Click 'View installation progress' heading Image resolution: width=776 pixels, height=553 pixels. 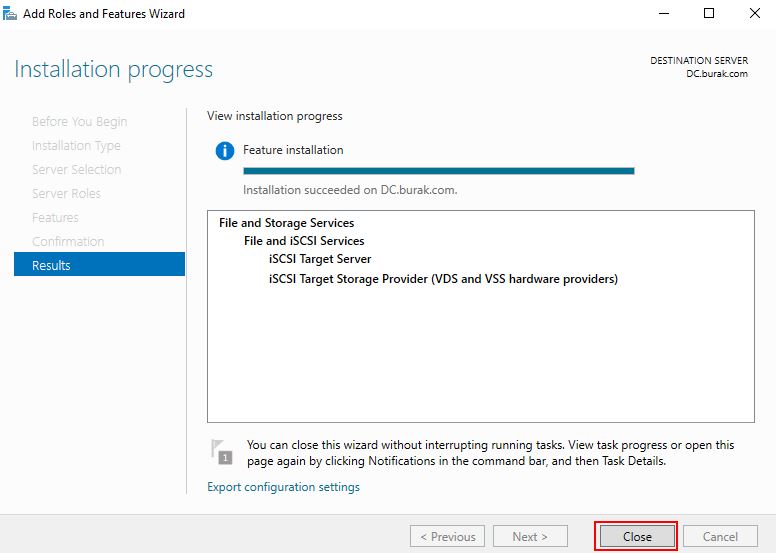275,116
